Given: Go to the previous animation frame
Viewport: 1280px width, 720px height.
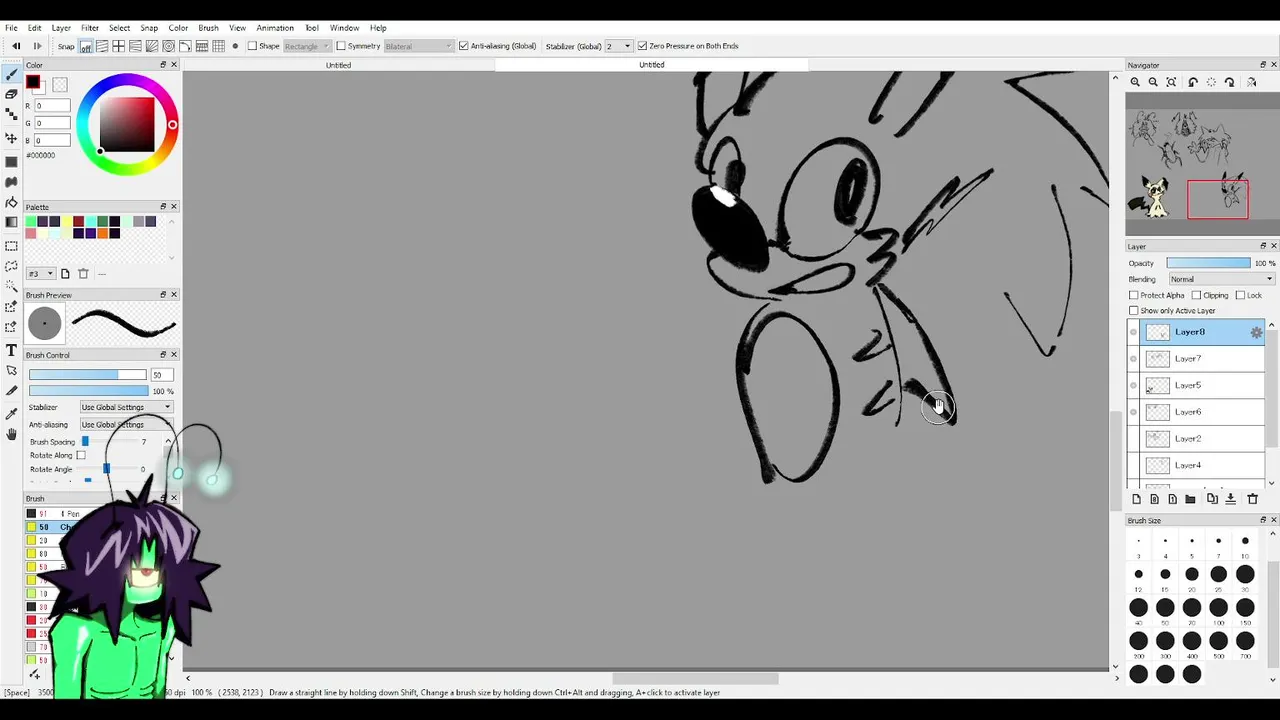Looking at the screenshot, I should pos(16,46).
